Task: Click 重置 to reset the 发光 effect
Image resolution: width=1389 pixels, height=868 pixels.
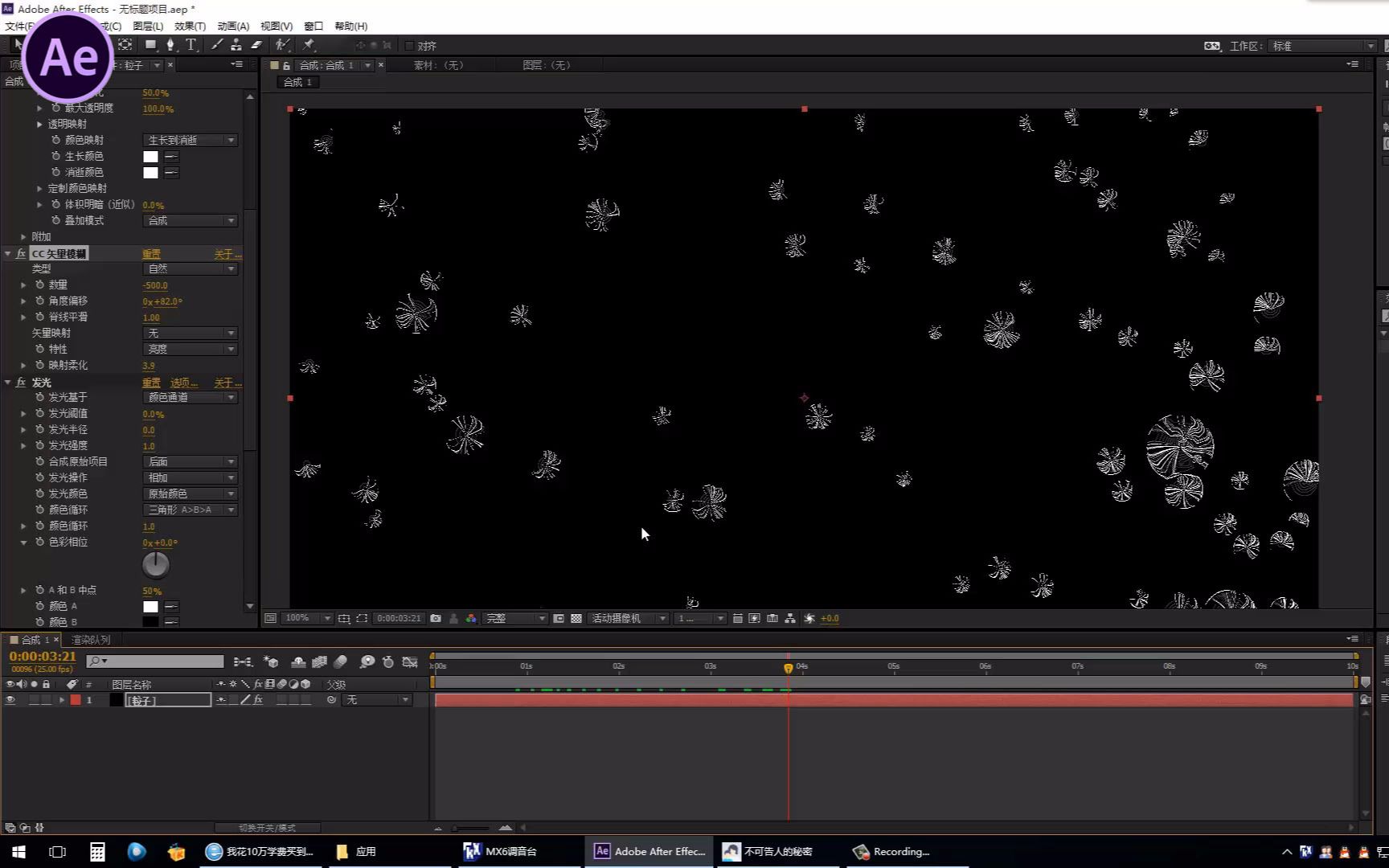Action: pos(151,383)
